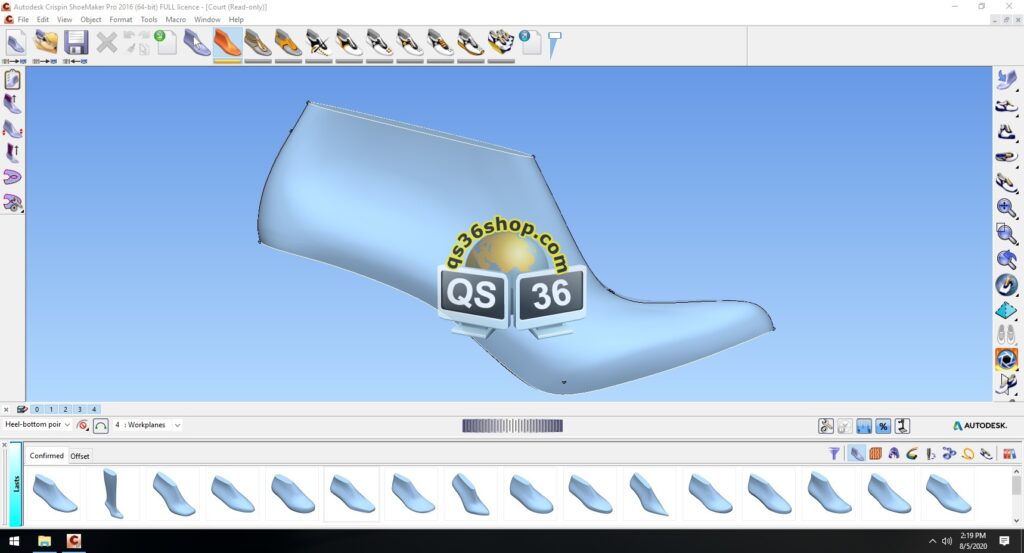The width and height of the screenshot is (1024, 553).
Task: Click the grey delete X icon
Action: pos(106,44)
